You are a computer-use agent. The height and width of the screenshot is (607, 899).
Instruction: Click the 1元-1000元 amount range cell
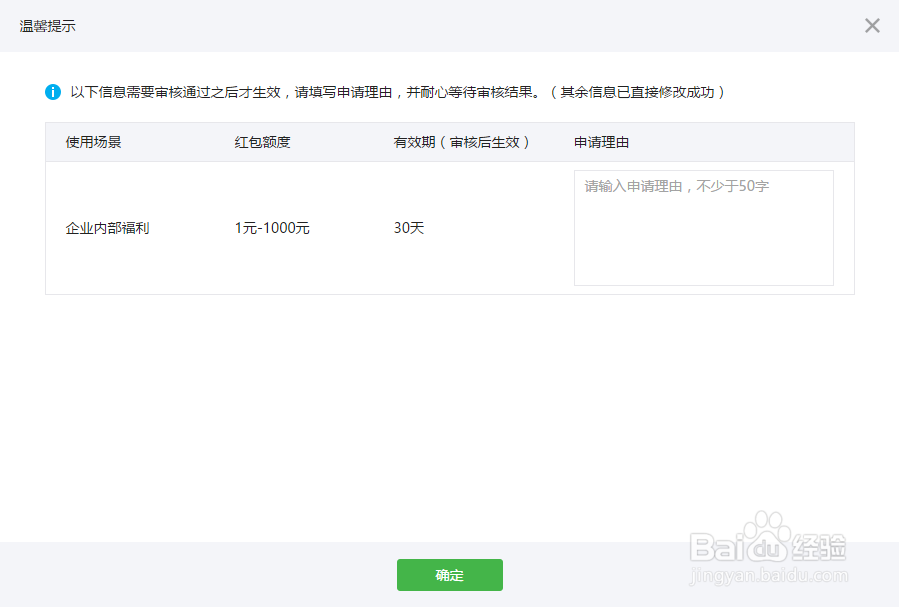click(x=271, y=227)
